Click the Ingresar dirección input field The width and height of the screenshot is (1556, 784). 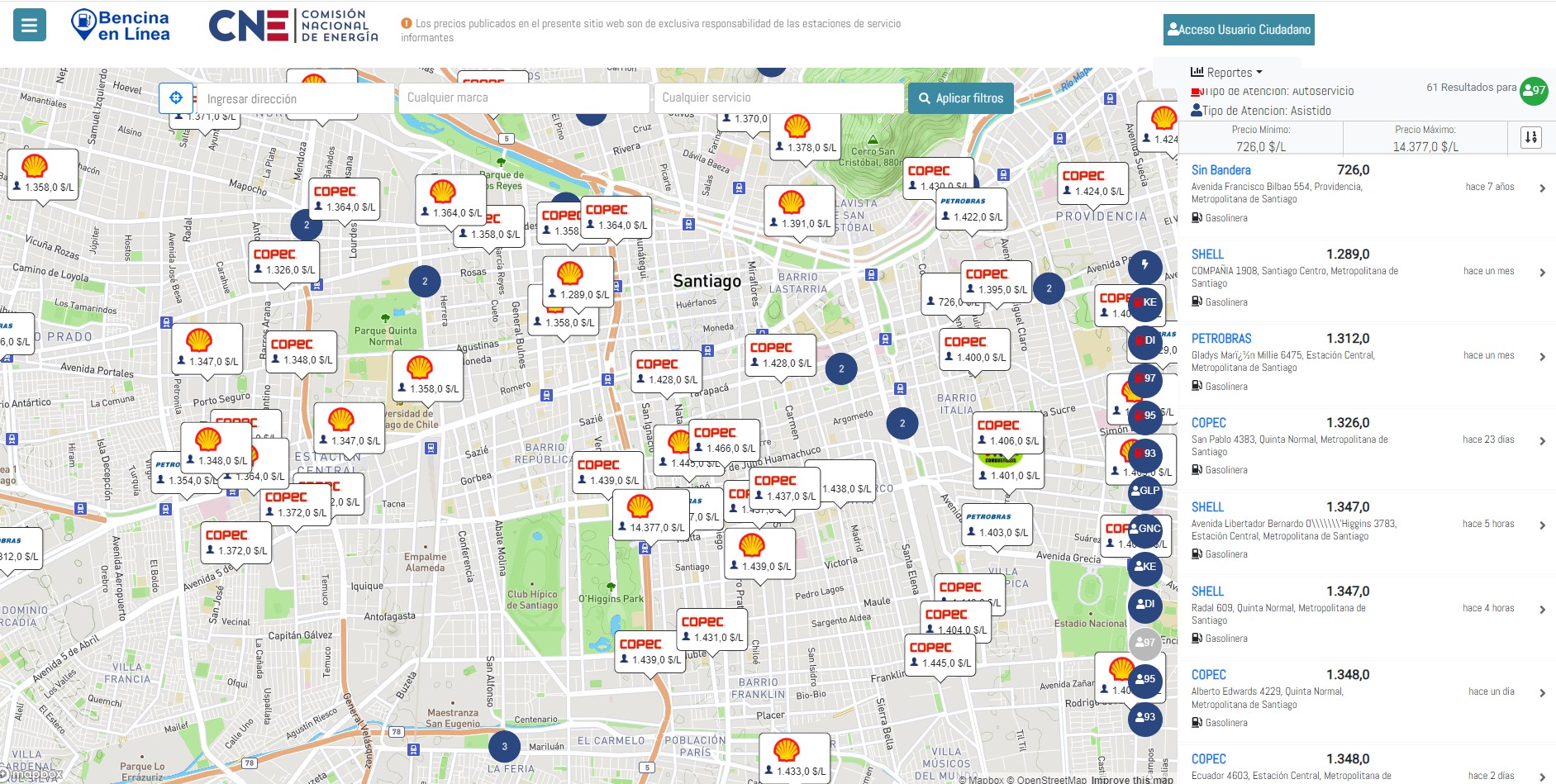click(294, 99)
